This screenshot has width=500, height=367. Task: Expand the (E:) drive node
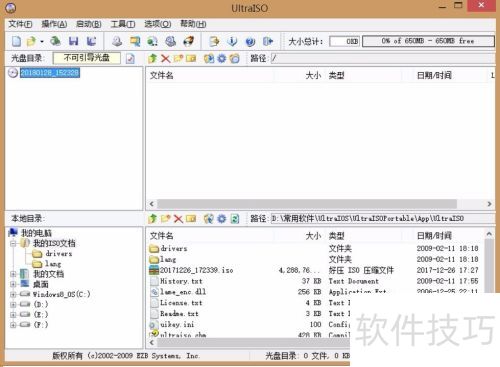[x=13, y=314]
